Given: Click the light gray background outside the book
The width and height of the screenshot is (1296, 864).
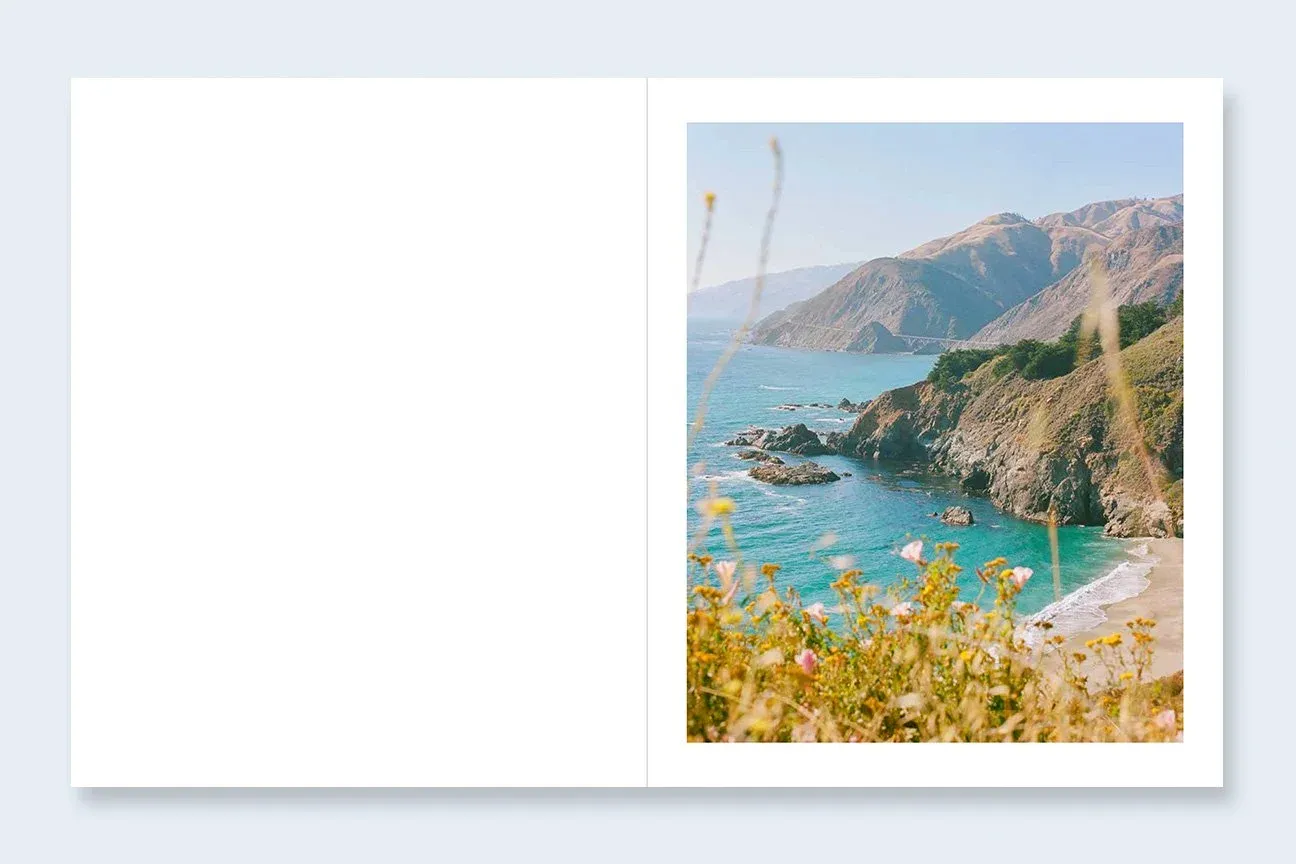Looking at the screenshot, I should (648, 38).
